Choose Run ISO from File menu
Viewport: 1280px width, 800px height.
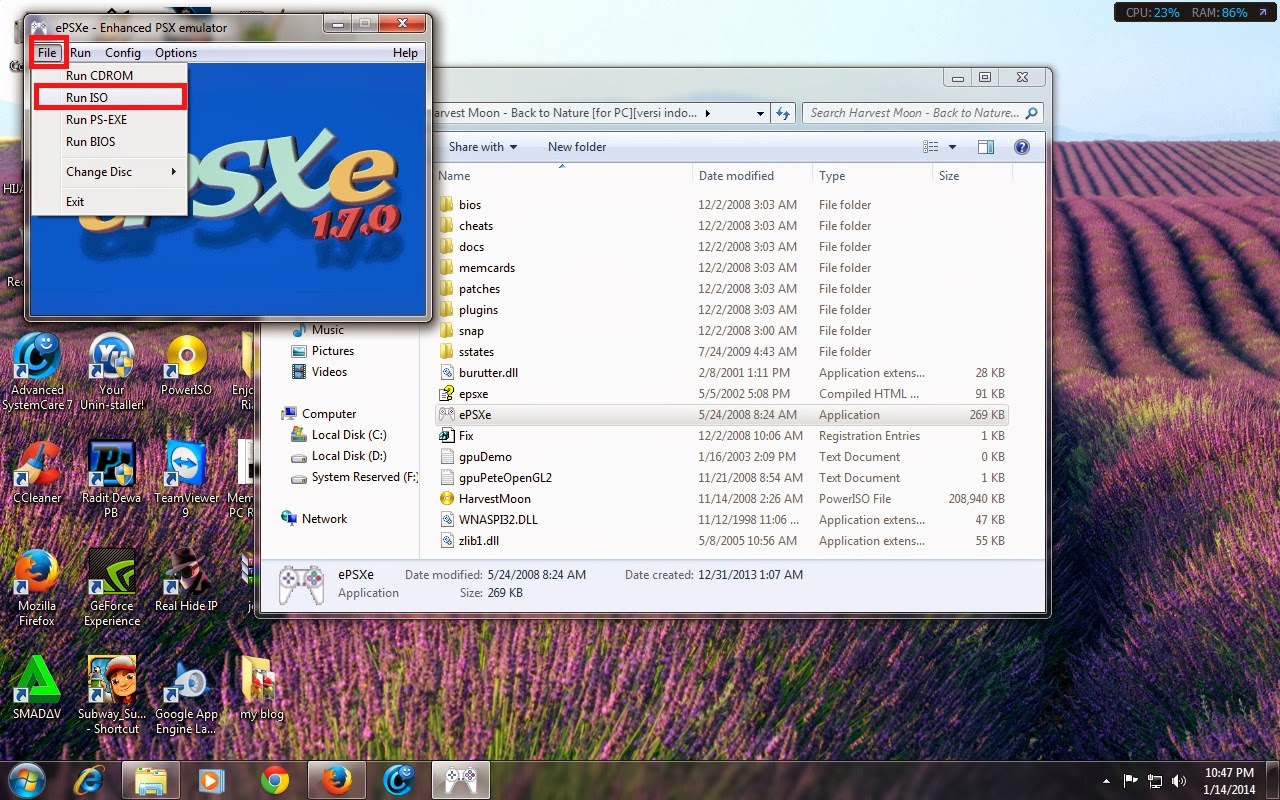[x=110, y=98]
